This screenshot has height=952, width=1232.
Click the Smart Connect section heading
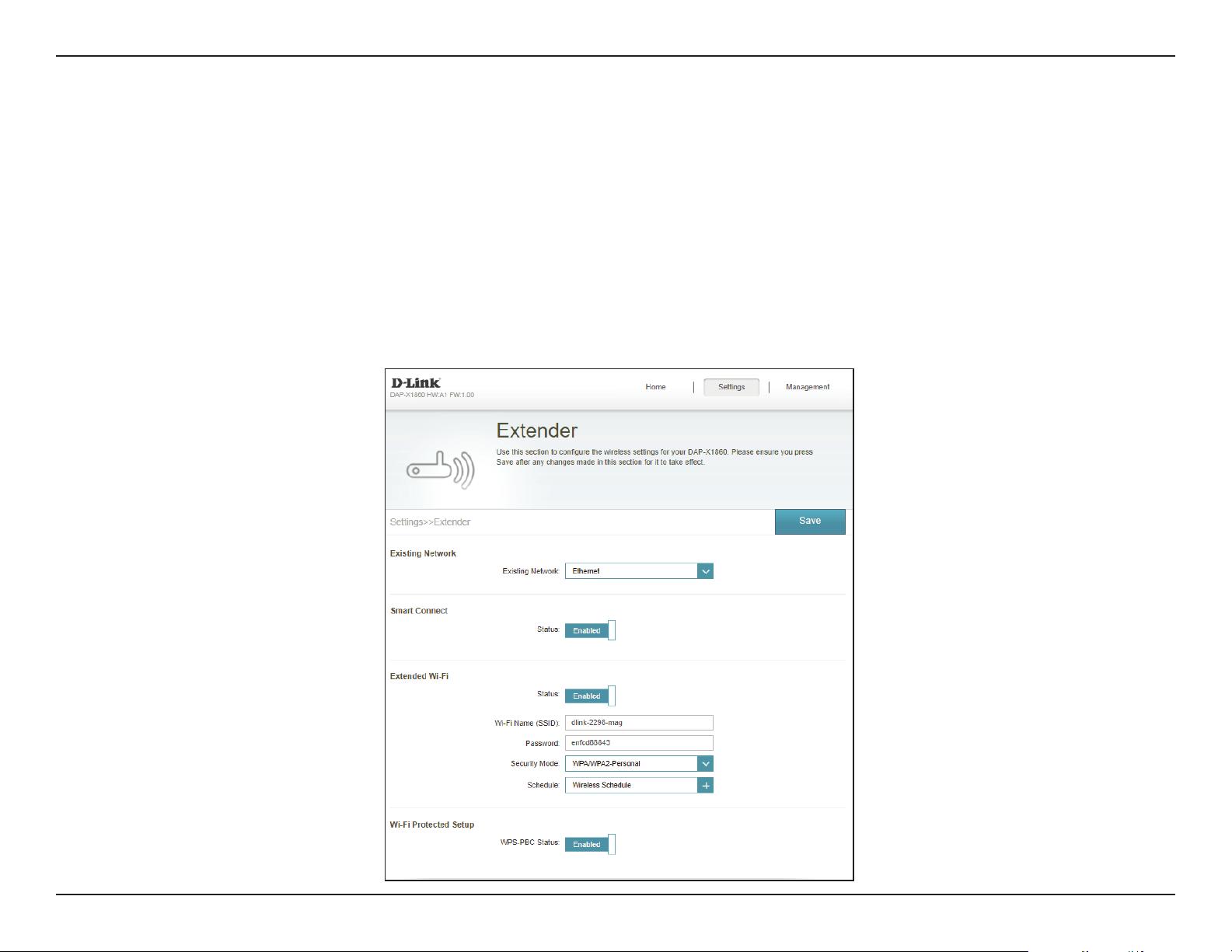(419, 611)
